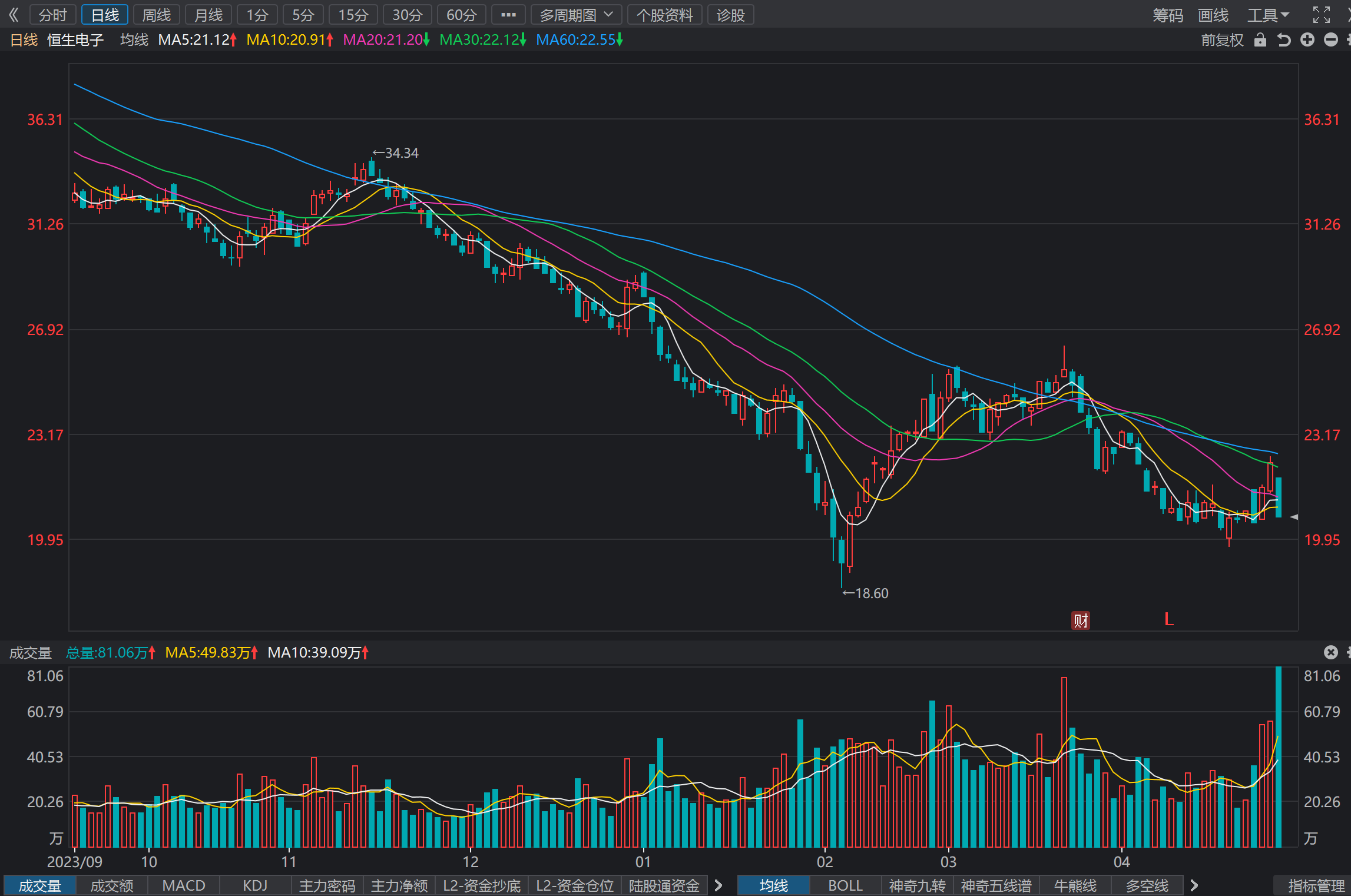Select 牛熊线 overlay
1351x896 pixels.
pyautogui.click(x=1075, y=885)
